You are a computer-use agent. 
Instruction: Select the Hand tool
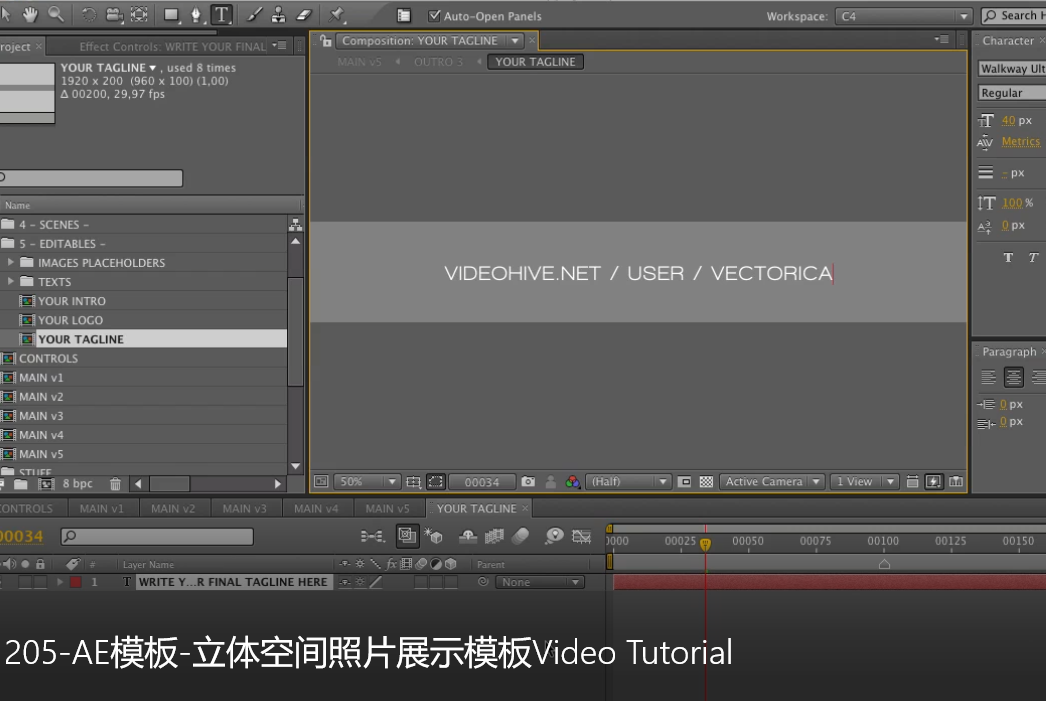(x=31, y=14)
